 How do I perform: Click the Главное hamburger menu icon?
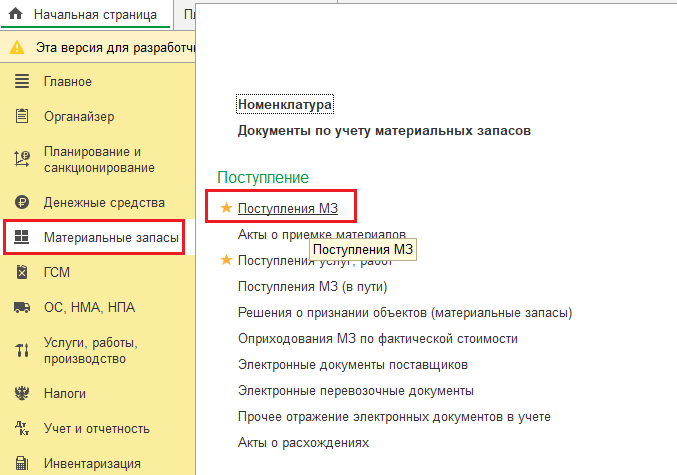(22, 81)
